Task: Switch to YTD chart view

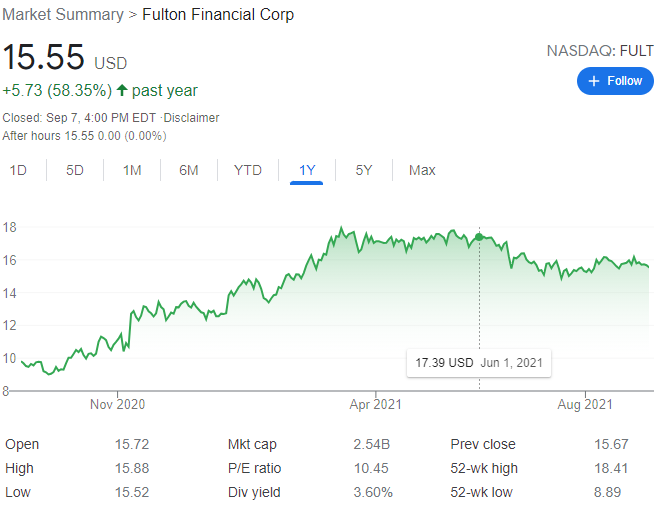Action: tap(247, 170)
